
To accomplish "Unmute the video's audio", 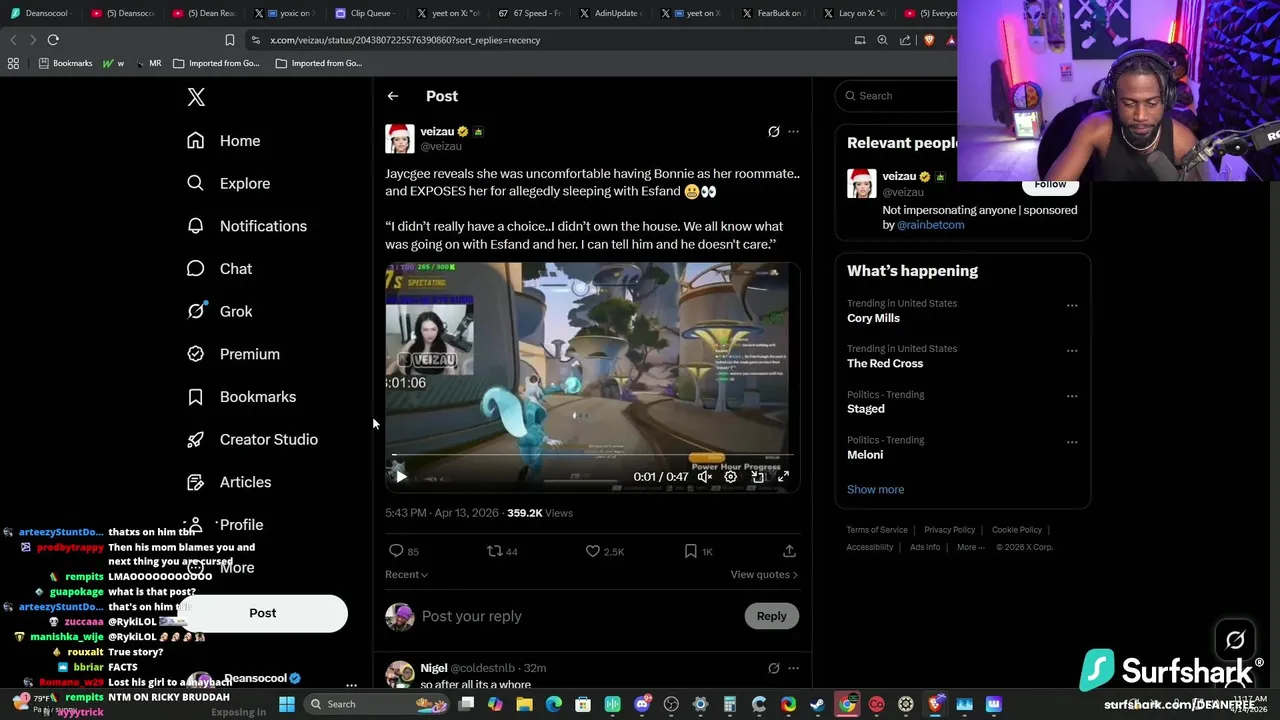I will pyautogui.click(x=705, y=477).
